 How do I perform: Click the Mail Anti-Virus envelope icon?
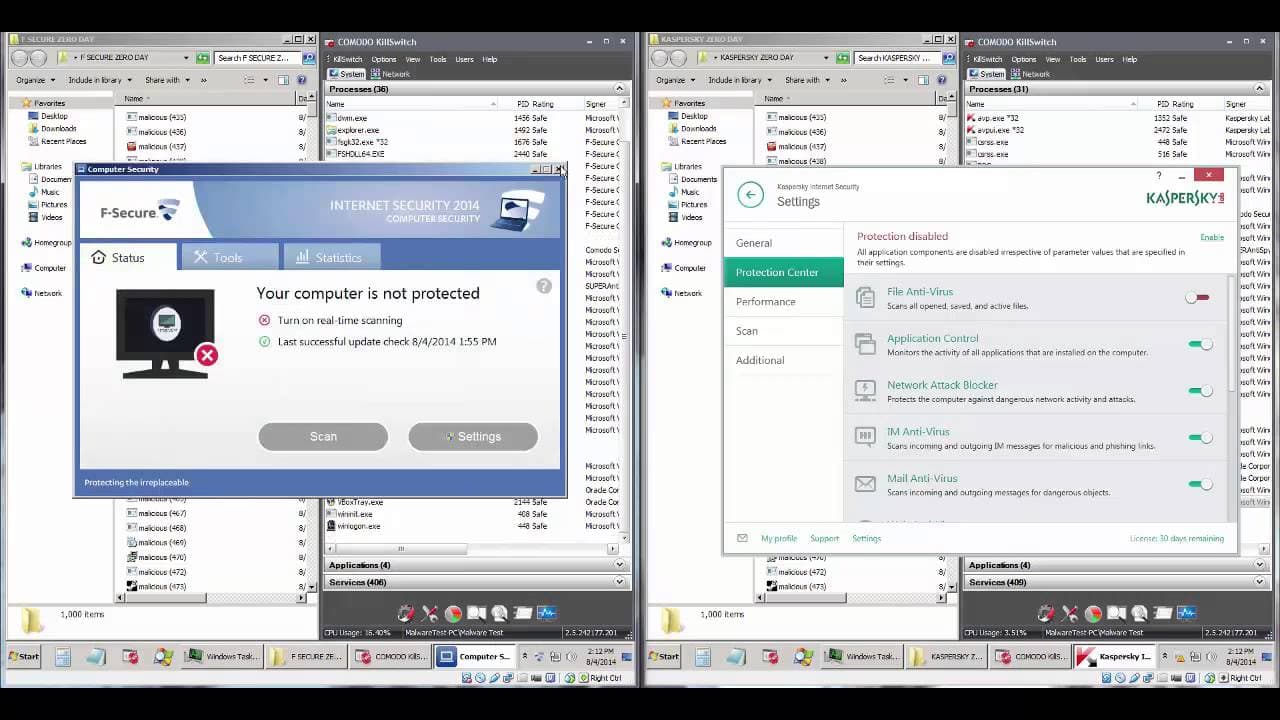[x=865, y=484]
